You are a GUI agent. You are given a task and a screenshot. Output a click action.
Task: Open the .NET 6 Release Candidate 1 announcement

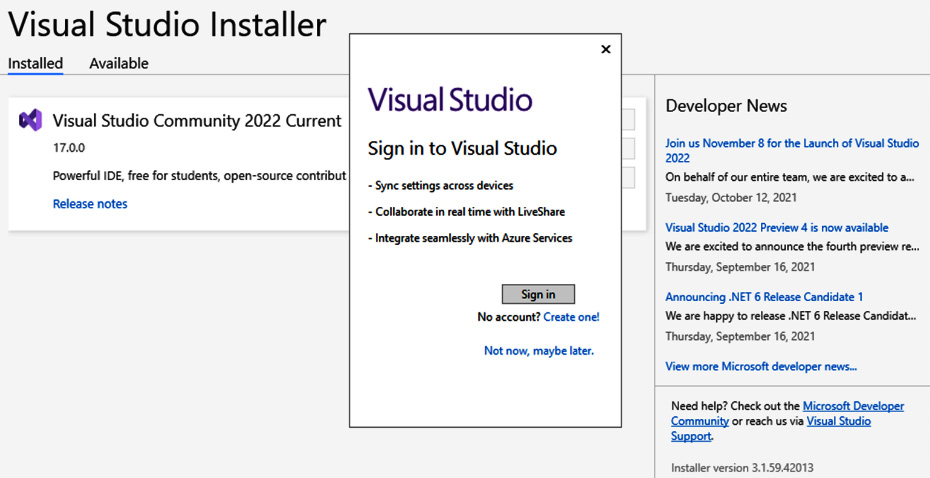(764, 297)
